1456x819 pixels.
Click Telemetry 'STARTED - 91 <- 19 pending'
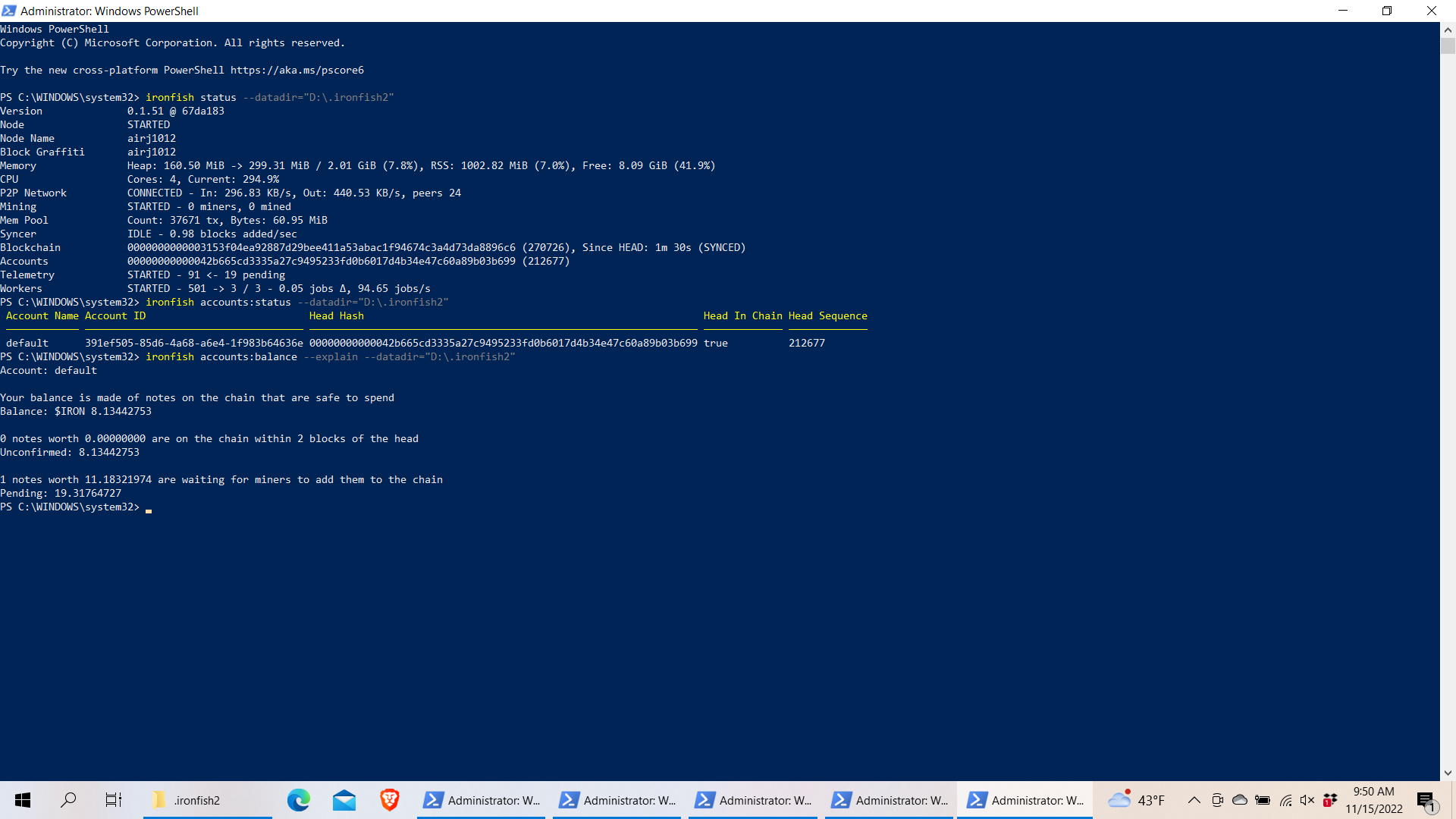click(206, 275)
